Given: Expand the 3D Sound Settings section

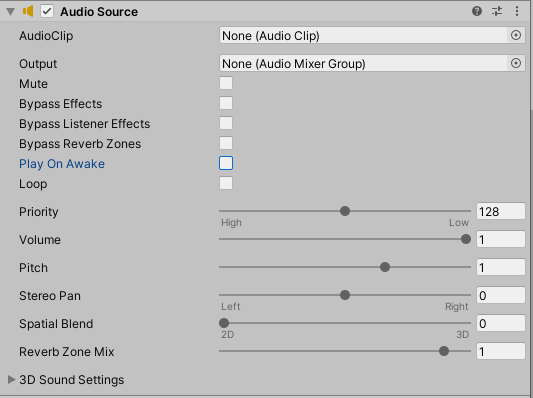Looking at the screenshot, I should click(x=11, y=379).
